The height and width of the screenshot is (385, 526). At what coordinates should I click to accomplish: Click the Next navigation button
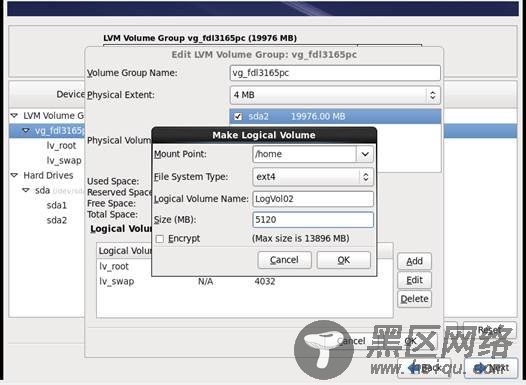(x=491, y=368)
